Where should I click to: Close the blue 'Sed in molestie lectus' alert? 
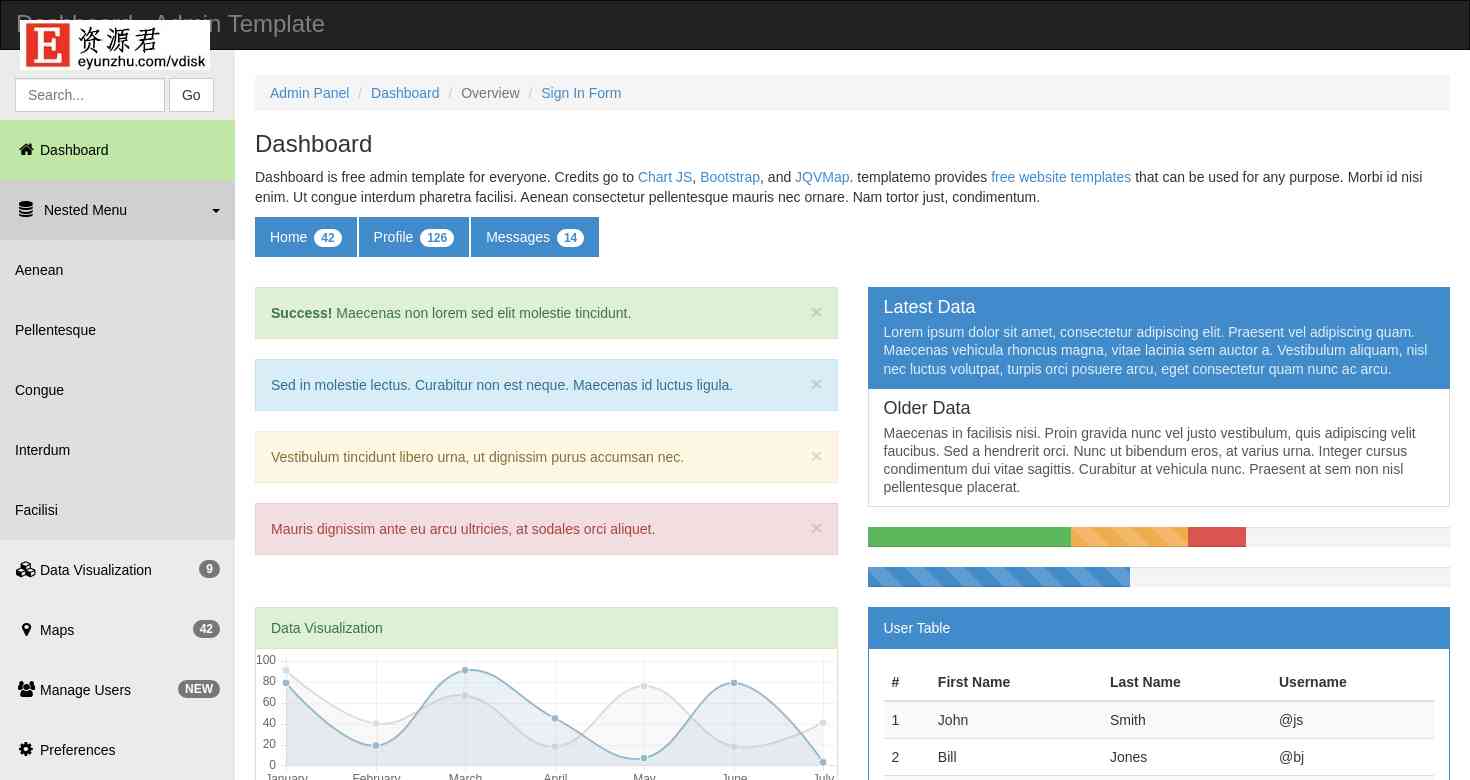(x=816, y=384)
